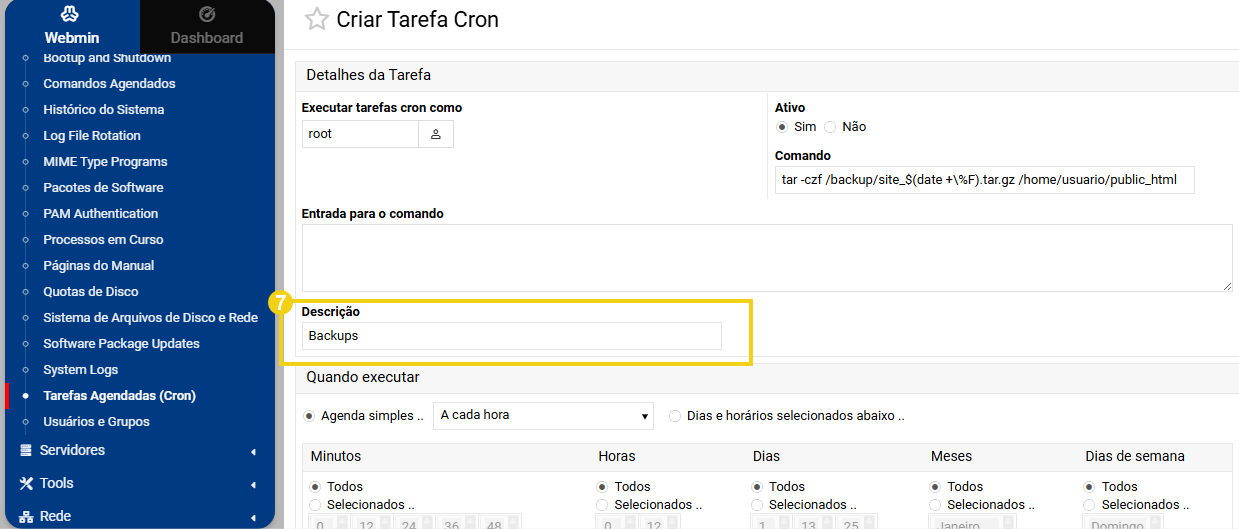Click the Servidores stack icon

pos(26,450)
